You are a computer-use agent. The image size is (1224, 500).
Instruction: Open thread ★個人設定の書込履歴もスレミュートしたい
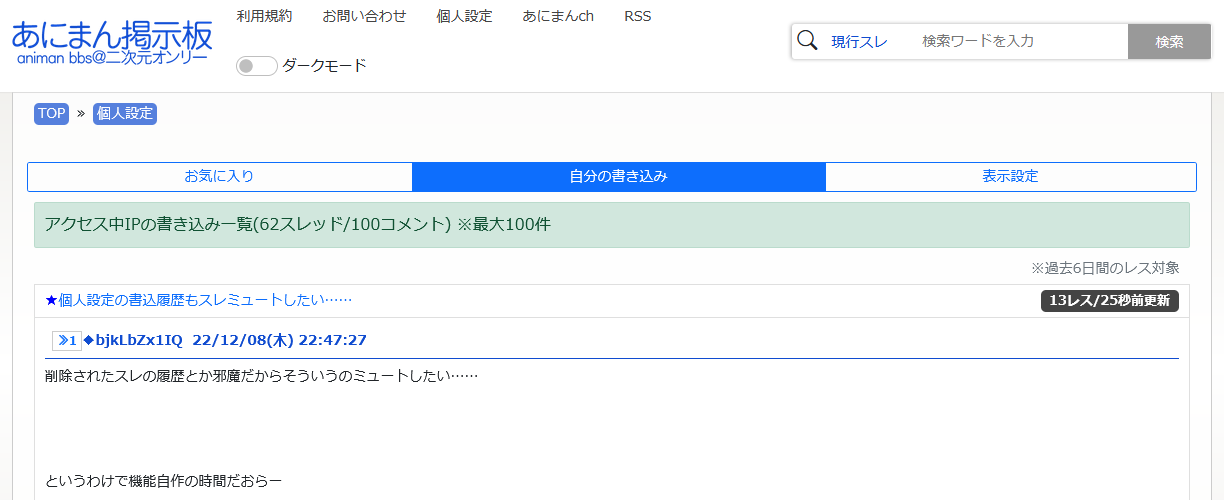coord(198,300)
